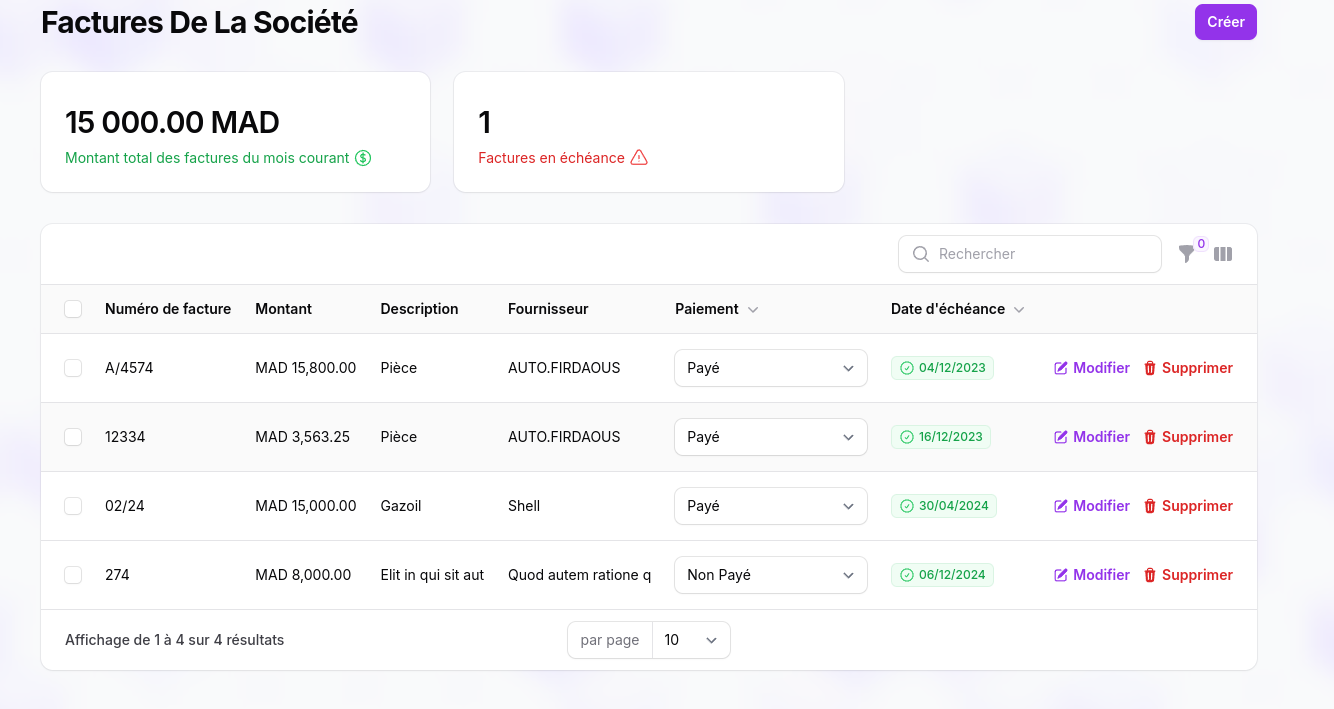Open the payment status dropdown for invoice 274
The width and height of the screenshot is (1334, 709).
click(x=770, y=575)
